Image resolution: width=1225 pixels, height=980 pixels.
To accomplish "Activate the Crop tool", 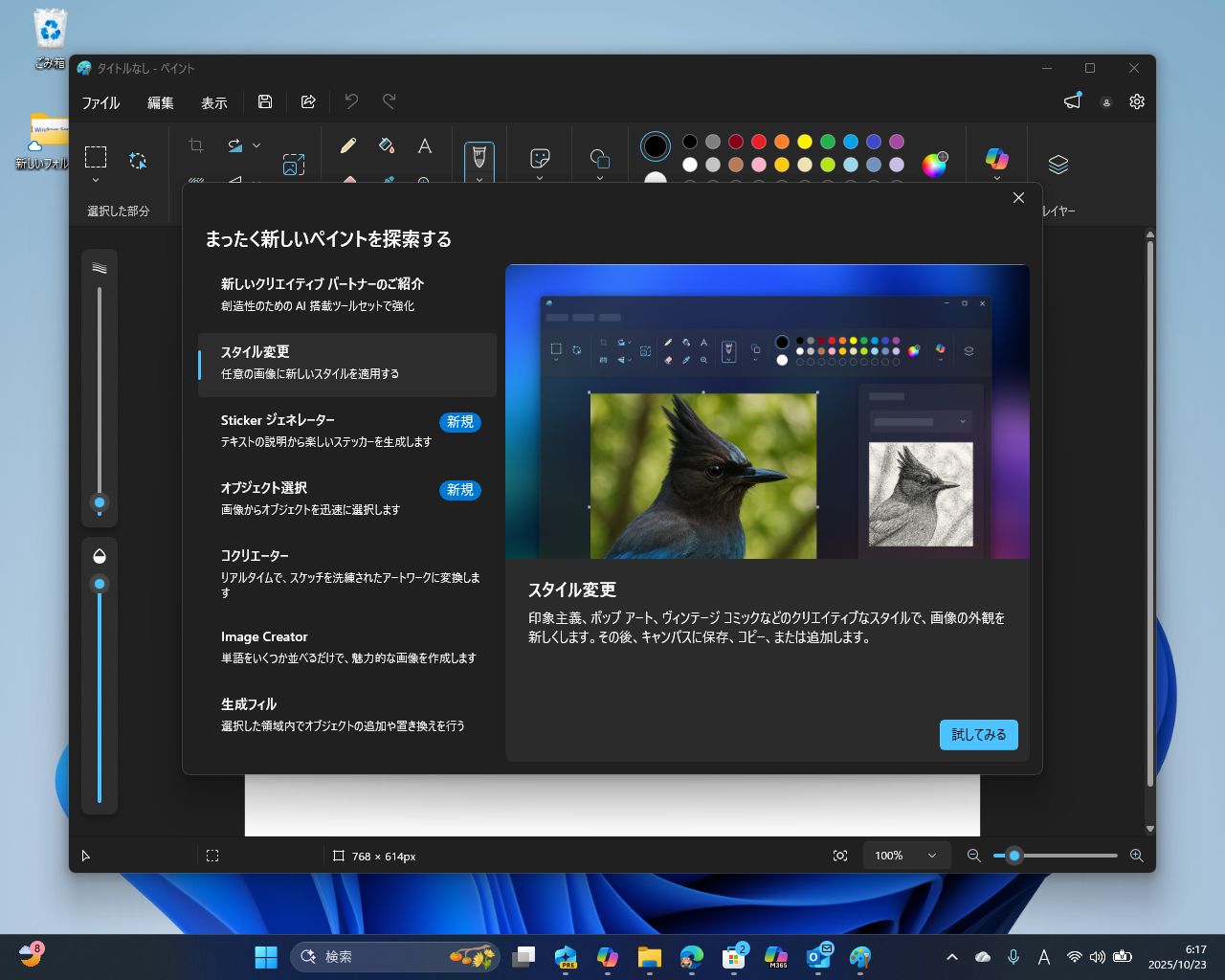I will tap(195, 145).
